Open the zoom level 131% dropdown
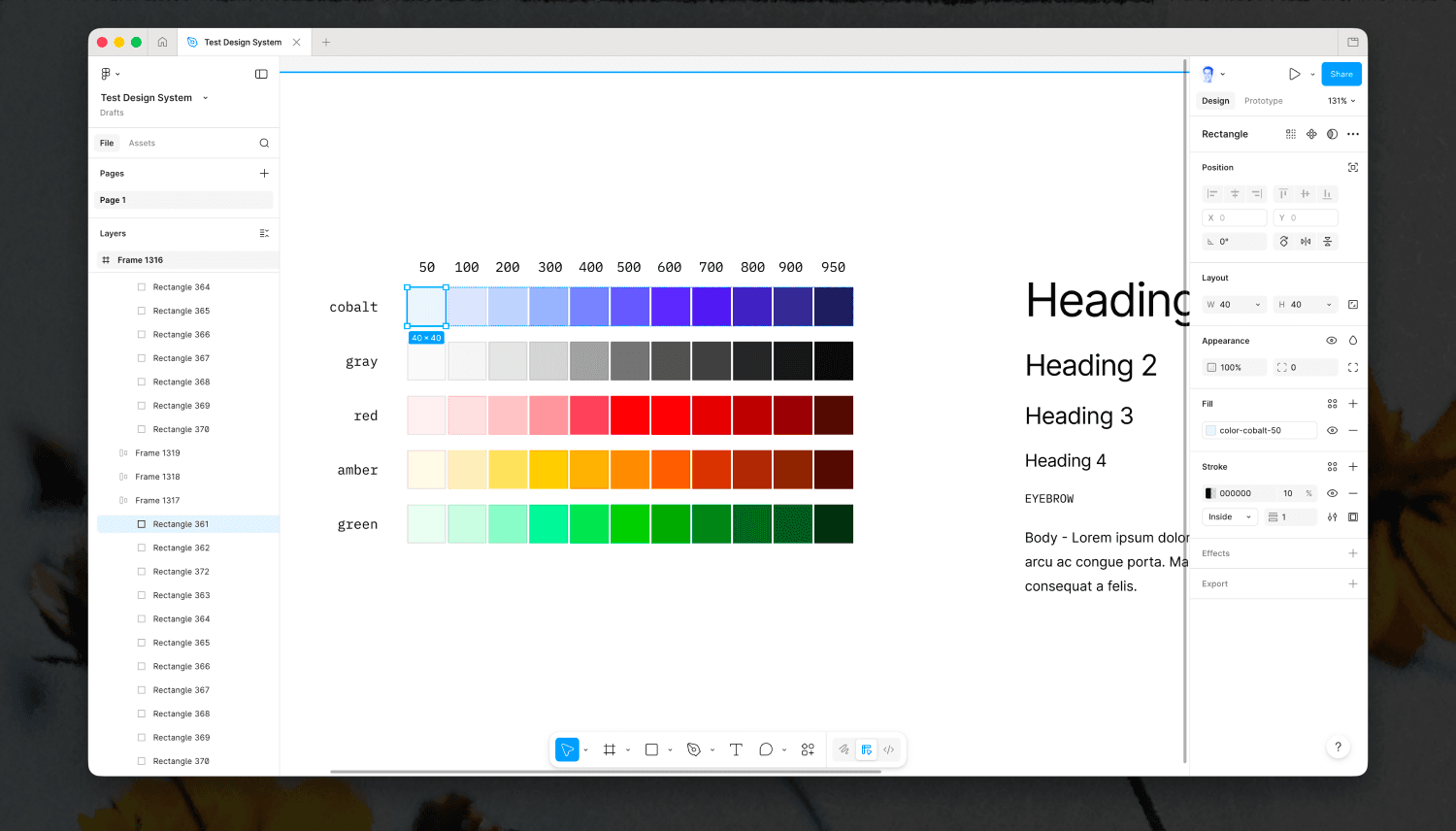Image resolution: width=1456 pixels, height=831 pixels. 1341,101
